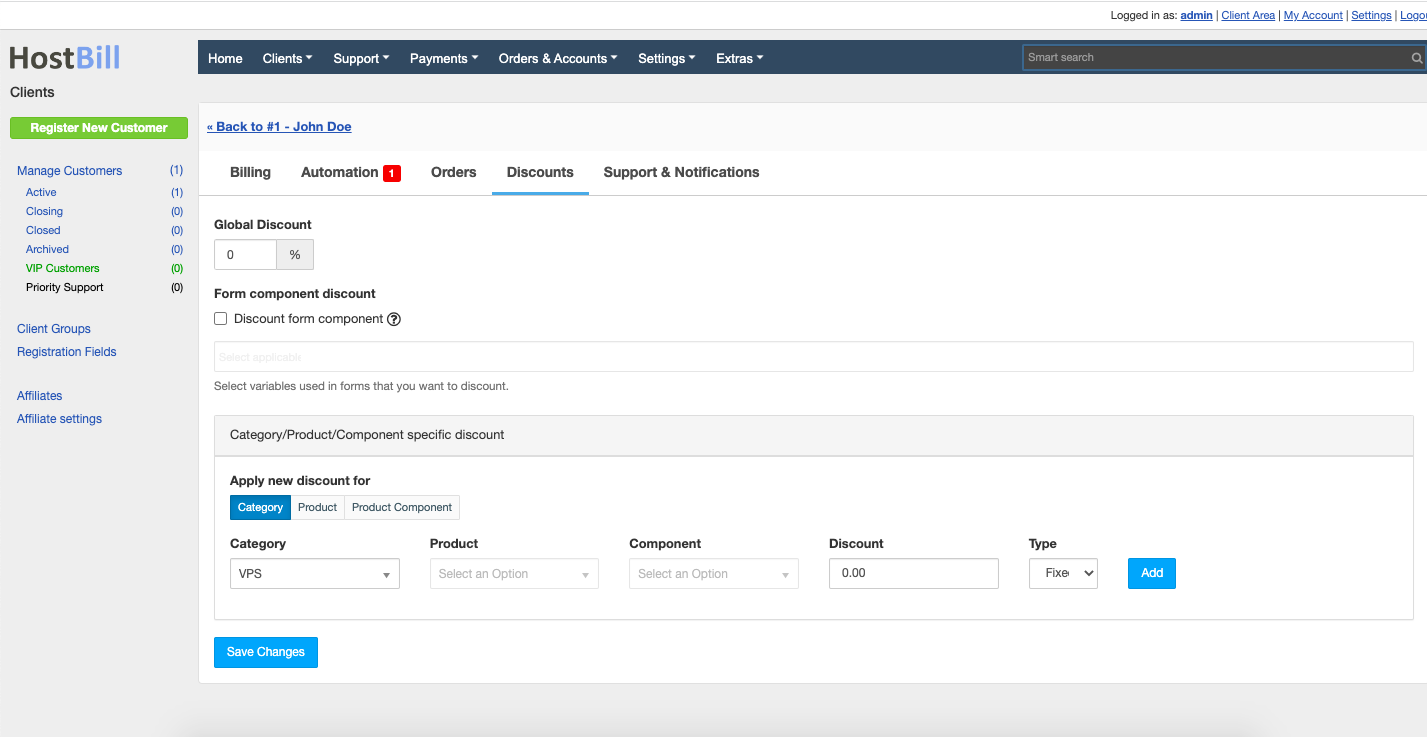This screenshot has width=1427, height=737.
Task: Click the Smart search magnifier icon
Action: (x=1418, y=57)
